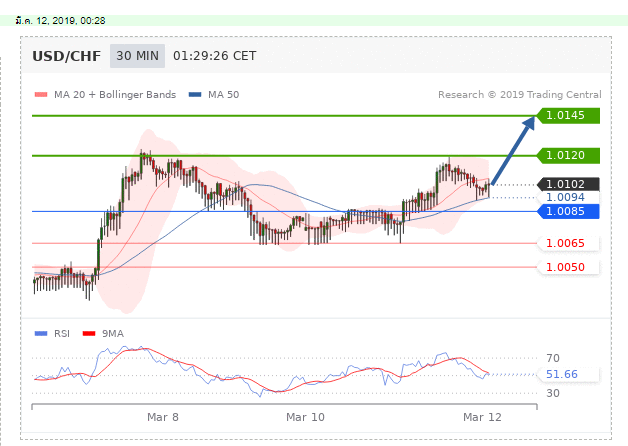Select the USD/CHF pair title
Image resolution: width=628 pixels, height=446 pixels.
(66, 56)
